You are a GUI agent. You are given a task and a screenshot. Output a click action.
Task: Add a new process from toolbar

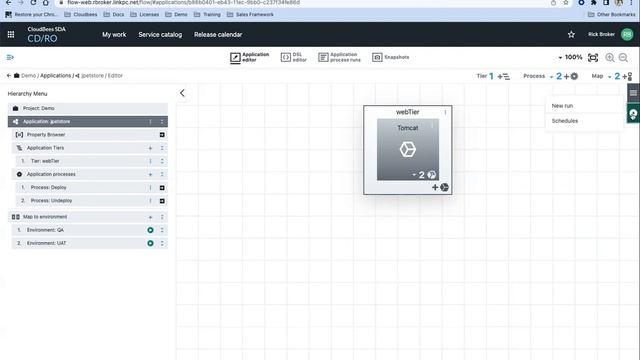[571, 76]
